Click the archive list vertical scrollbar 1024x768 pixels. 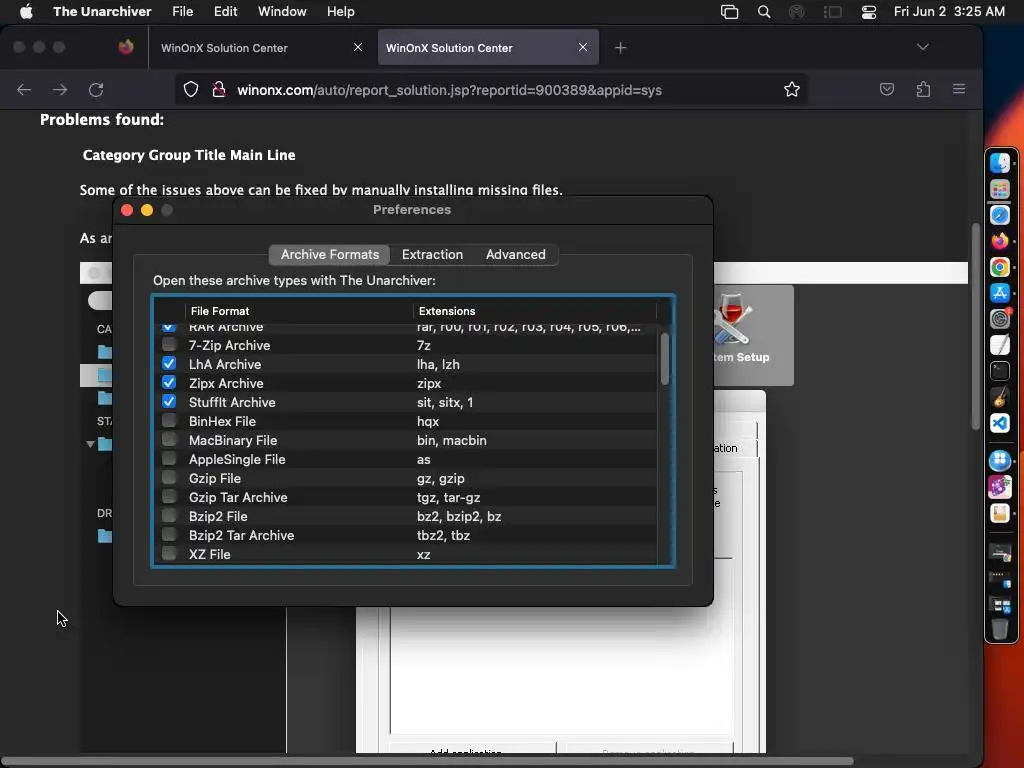point(665,359)
